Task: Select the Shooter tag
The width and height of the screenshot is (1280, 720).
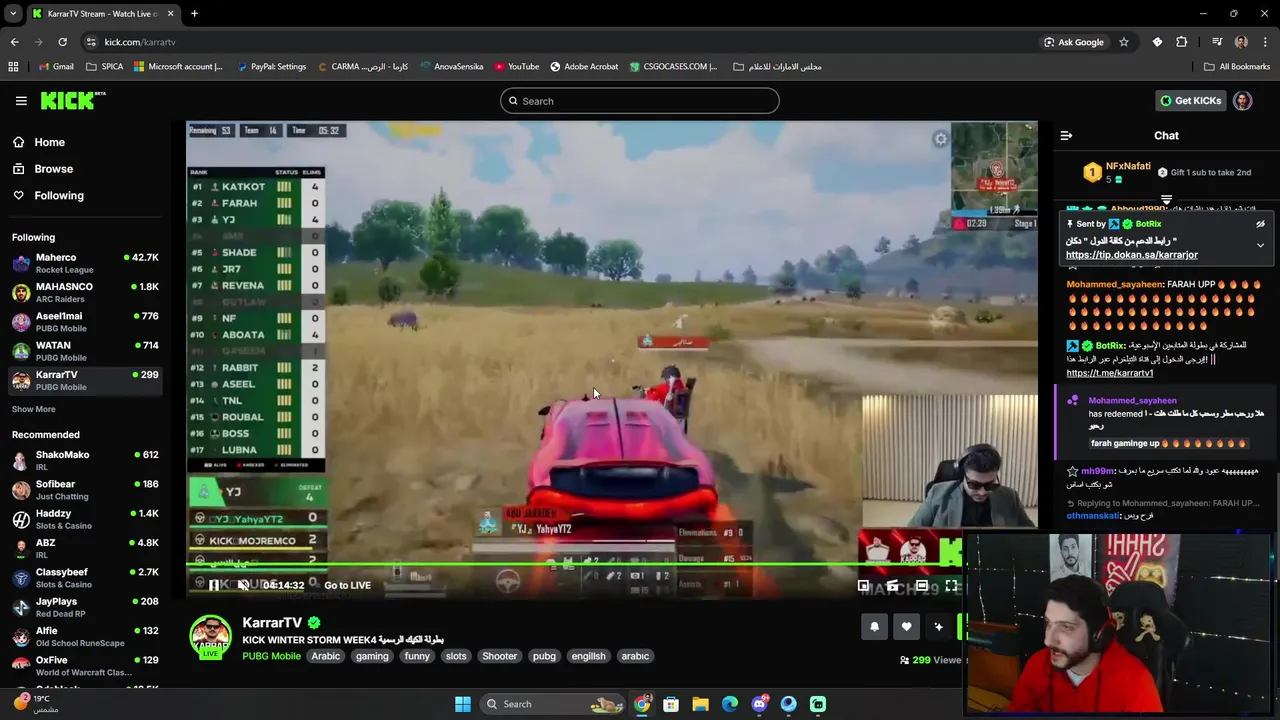Action: point(499,656)
